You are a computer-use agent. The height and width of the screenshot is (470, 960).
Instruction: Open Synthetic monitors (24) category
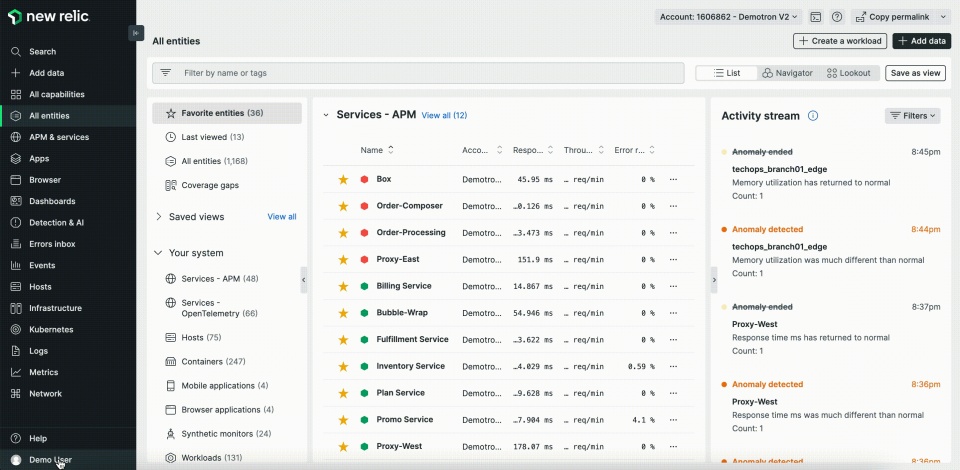point(227,434)
